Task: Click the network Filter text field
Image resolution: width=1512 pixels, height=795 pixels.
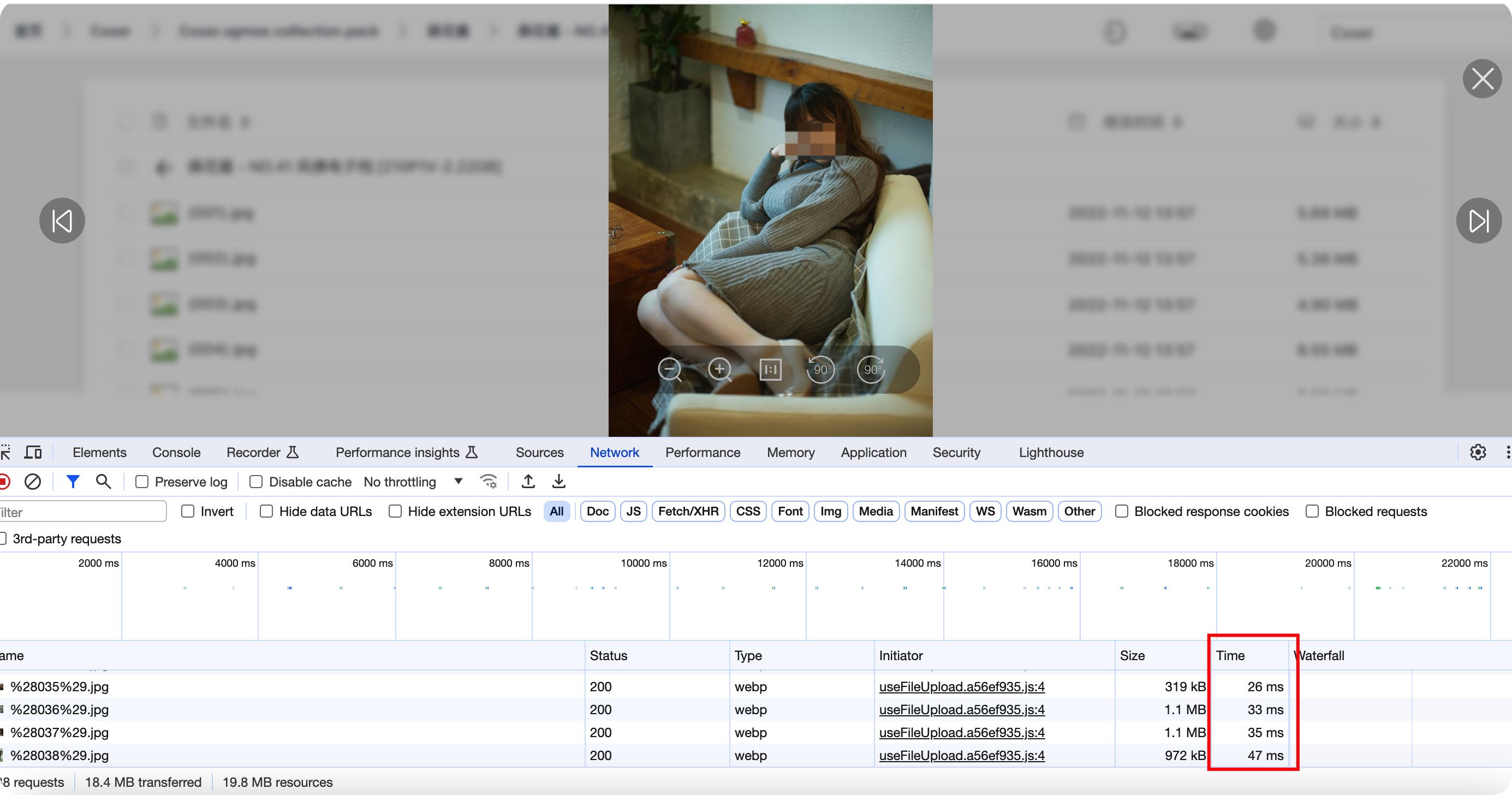Action: (82, 512)
